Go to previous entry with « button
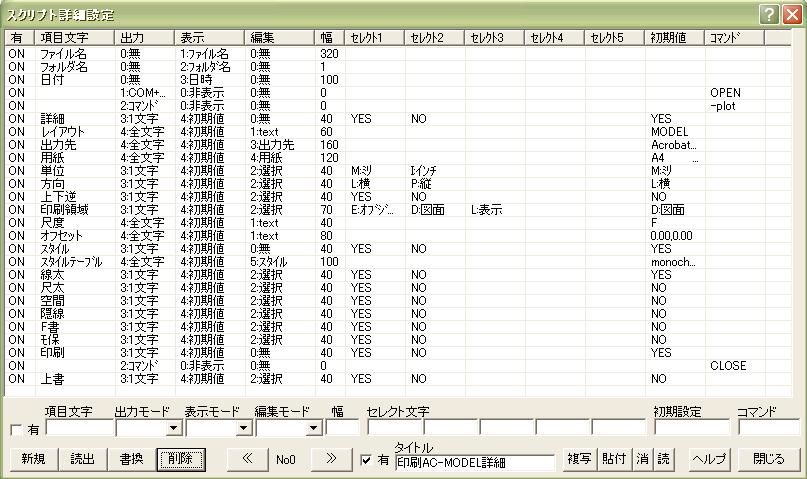 point(245,460)
